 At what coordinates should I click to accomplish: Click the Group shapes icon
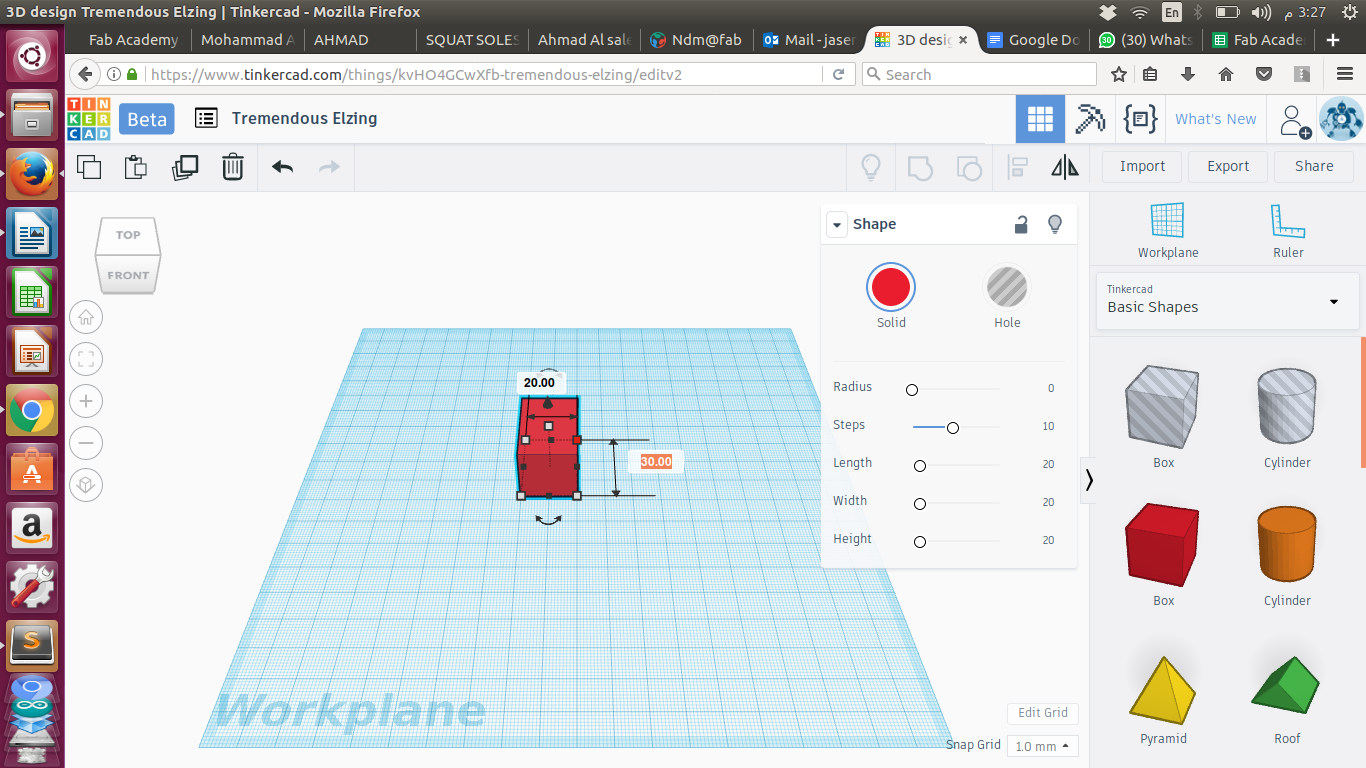tap(920, 167)
